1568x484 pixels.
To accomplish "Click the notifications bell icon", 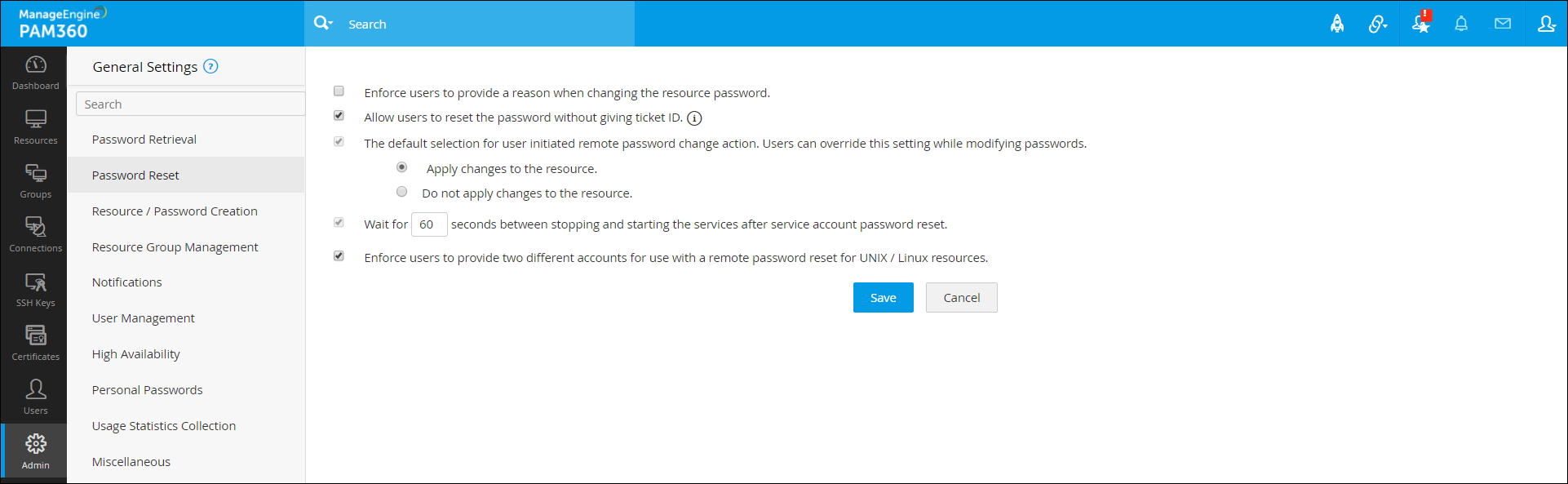I will click(1461, 24).
